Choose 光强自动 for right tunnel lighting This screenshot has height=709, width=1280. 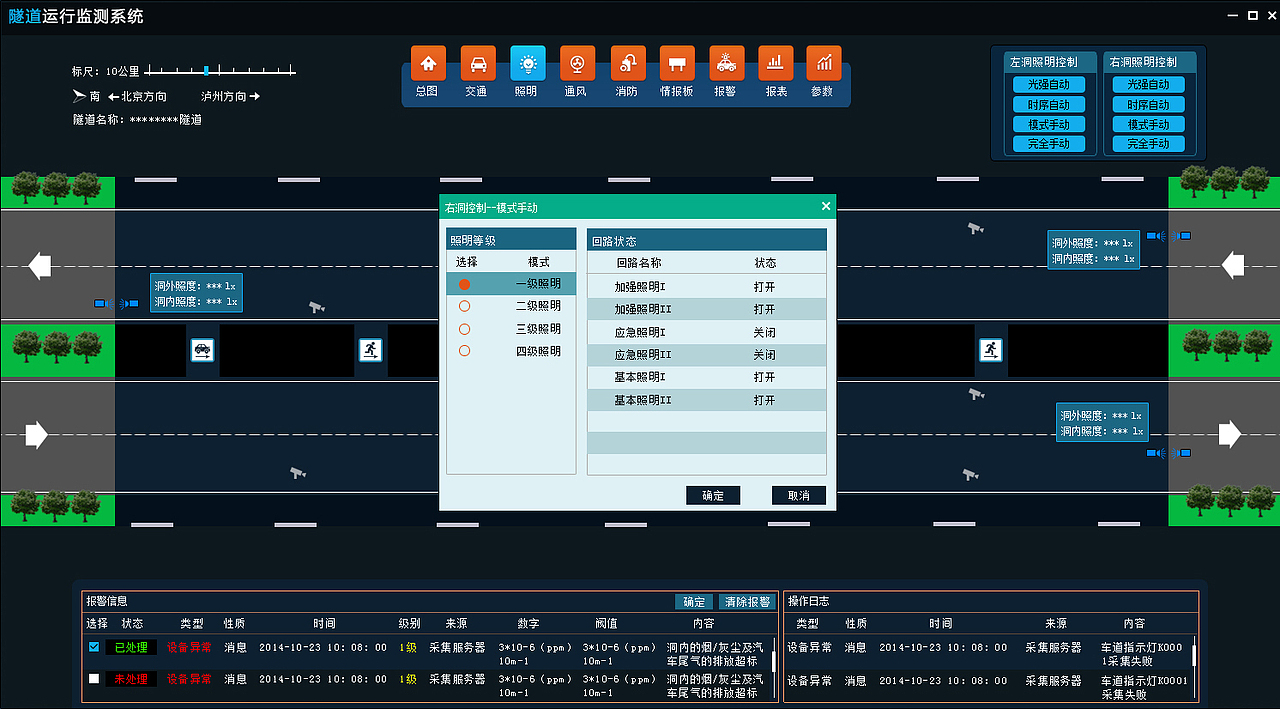(1148, 84)
